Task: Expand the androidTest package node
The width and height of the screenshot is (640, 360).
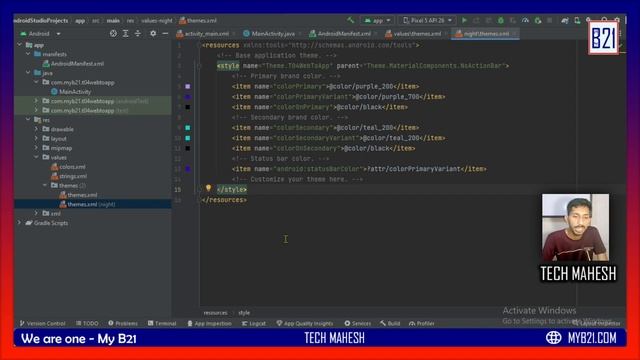Action: [36, 100]
